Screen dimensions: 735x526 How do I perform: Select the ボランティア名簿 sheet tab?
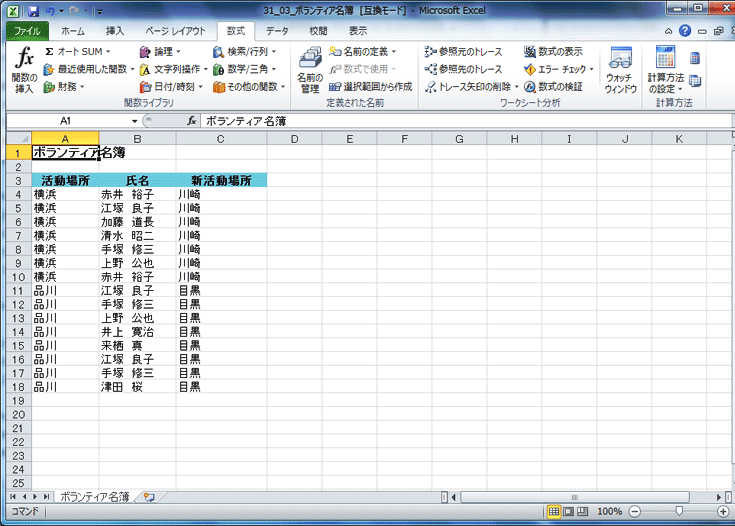pyautogui.click(x=95, y=497)
